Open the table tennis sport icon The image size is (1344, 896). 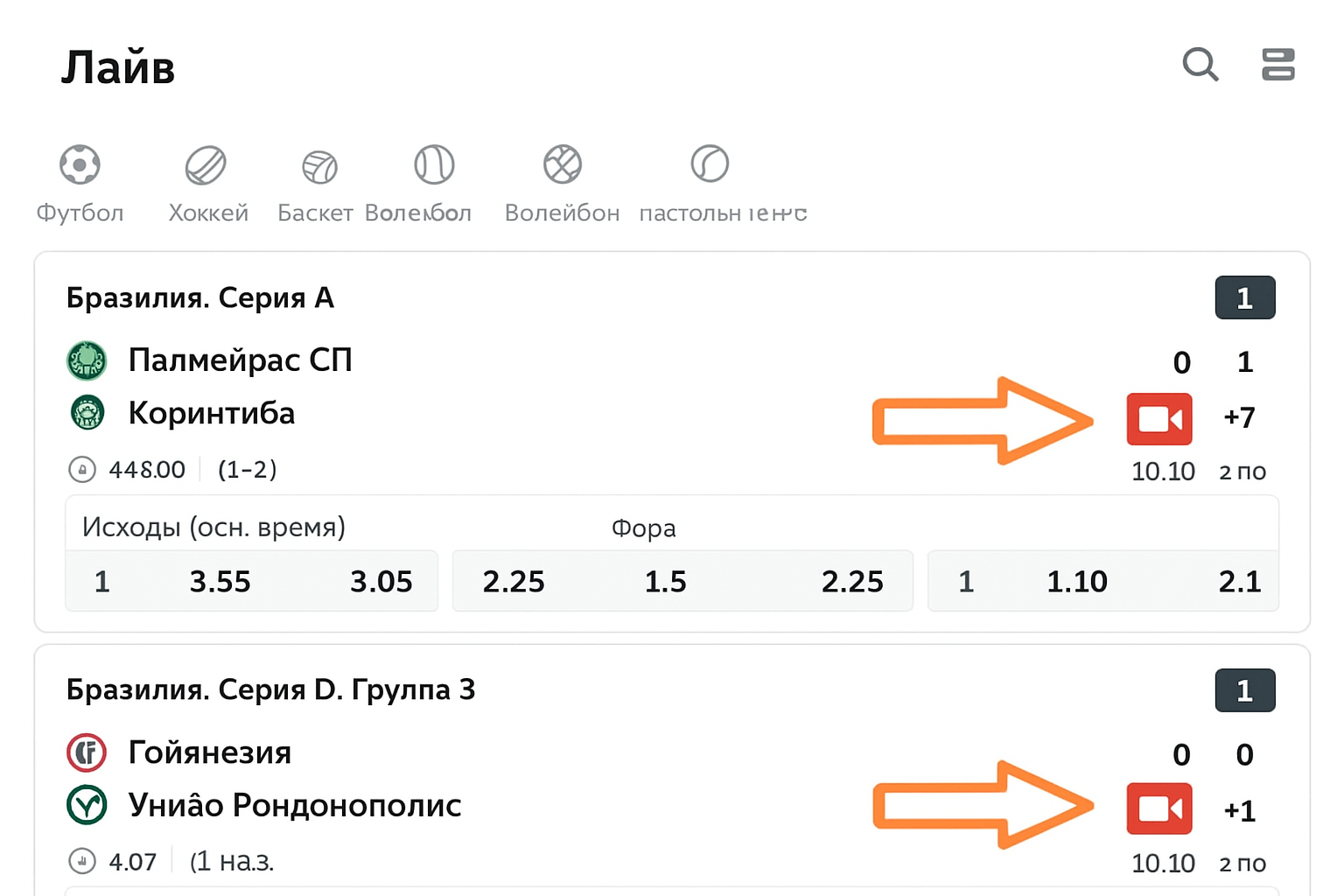(710, 164)
